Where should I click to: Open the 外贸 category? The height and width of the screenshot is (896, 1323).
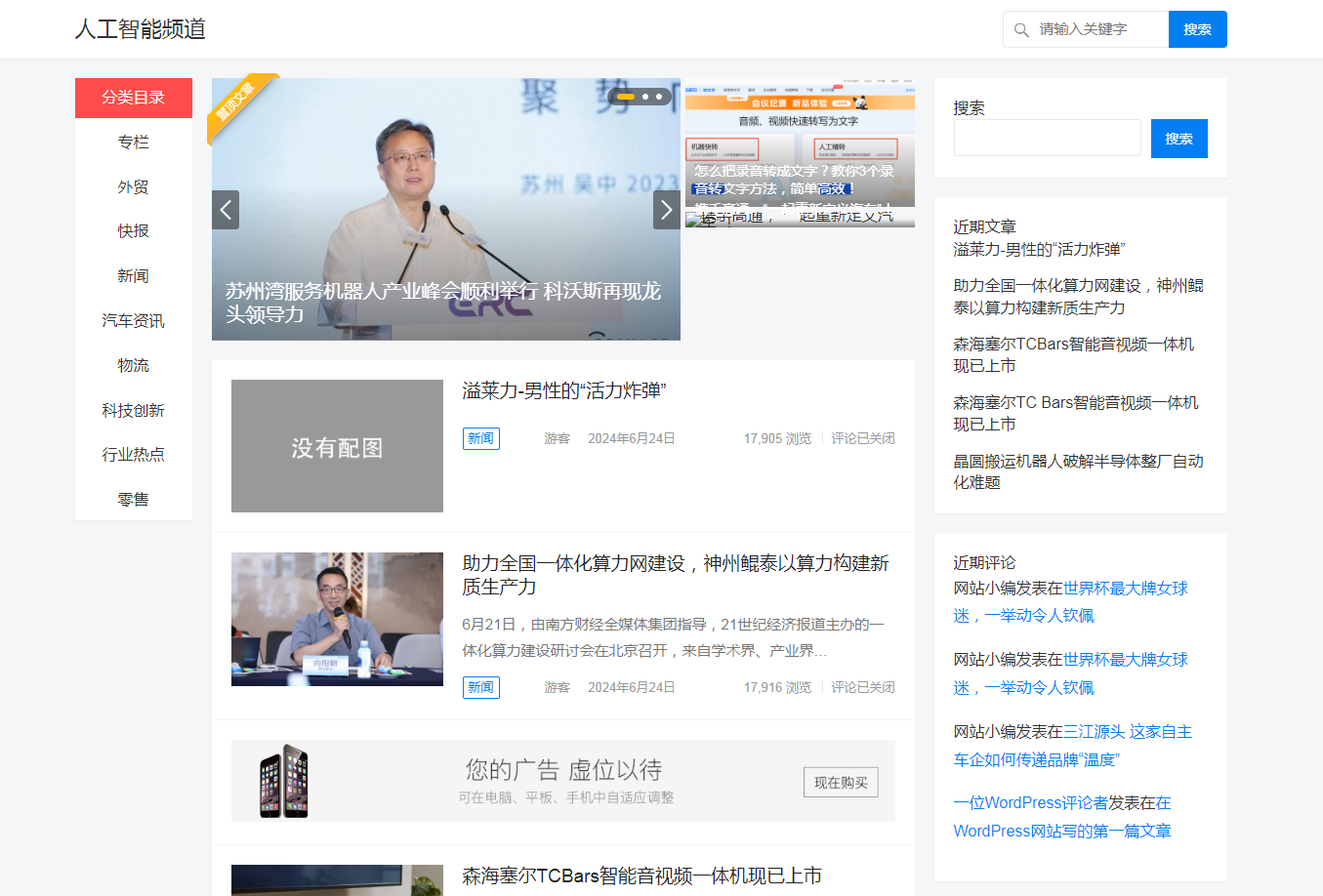[x=134, y=187]
